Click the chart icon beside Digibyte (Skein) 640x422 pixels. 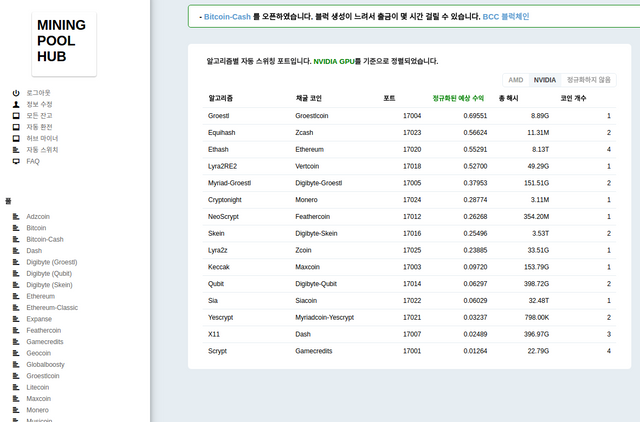pos(16,285)
